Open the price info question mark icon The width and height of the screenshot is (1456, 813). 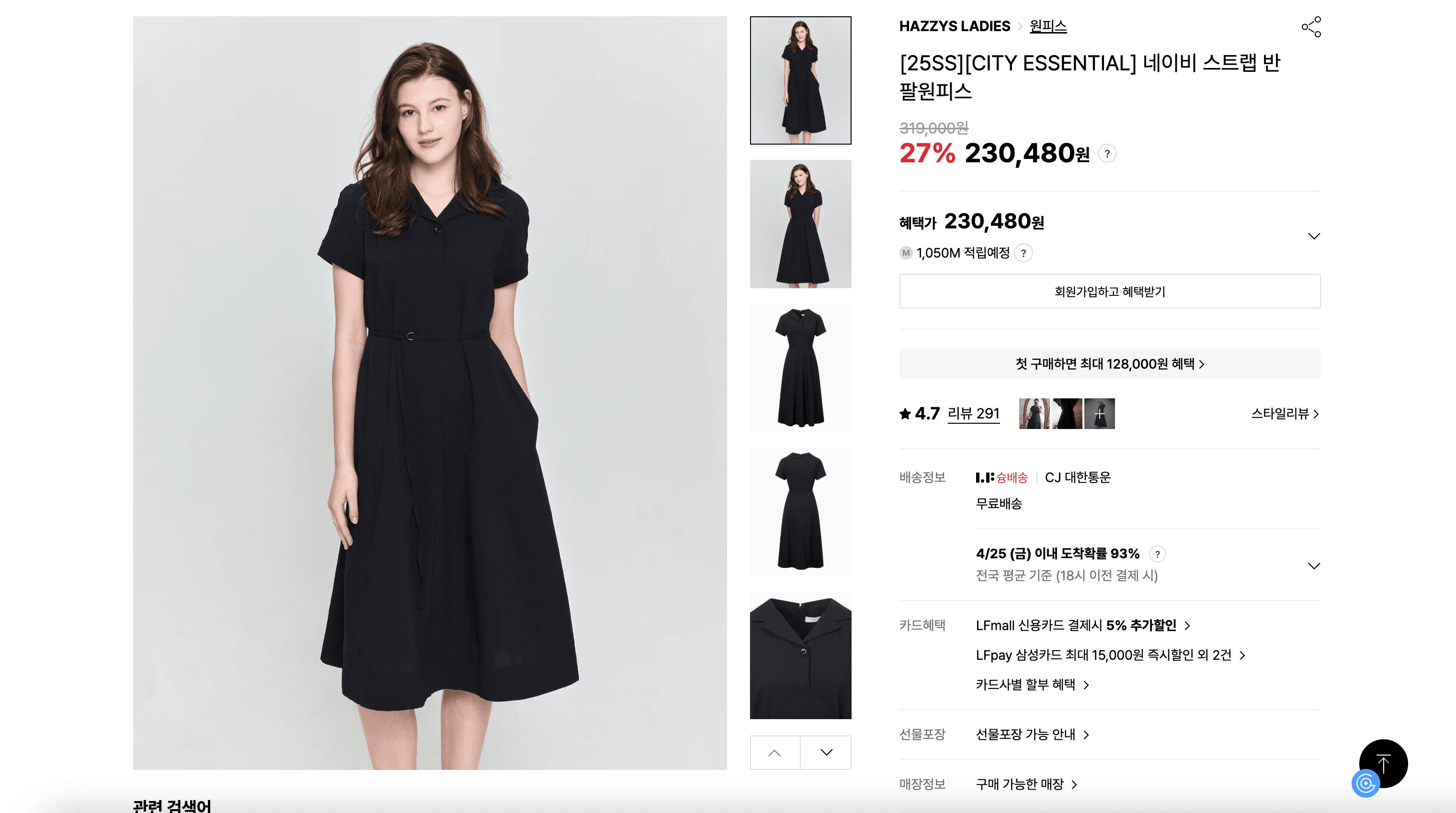coord(1107,154)
